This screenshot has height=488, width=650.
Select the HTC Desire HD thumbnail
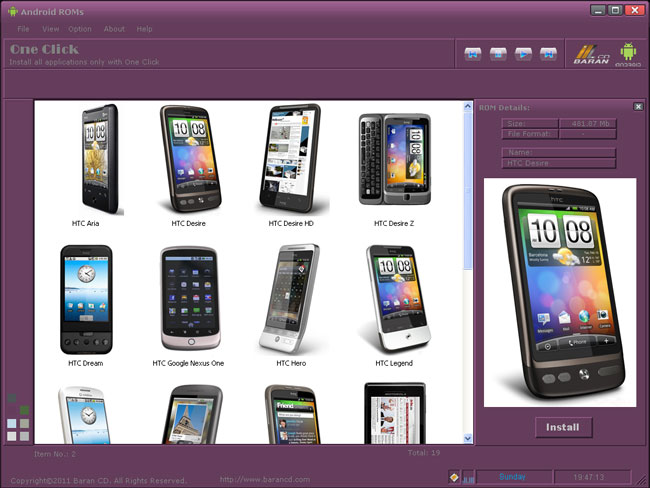click(x=291, y=158)
